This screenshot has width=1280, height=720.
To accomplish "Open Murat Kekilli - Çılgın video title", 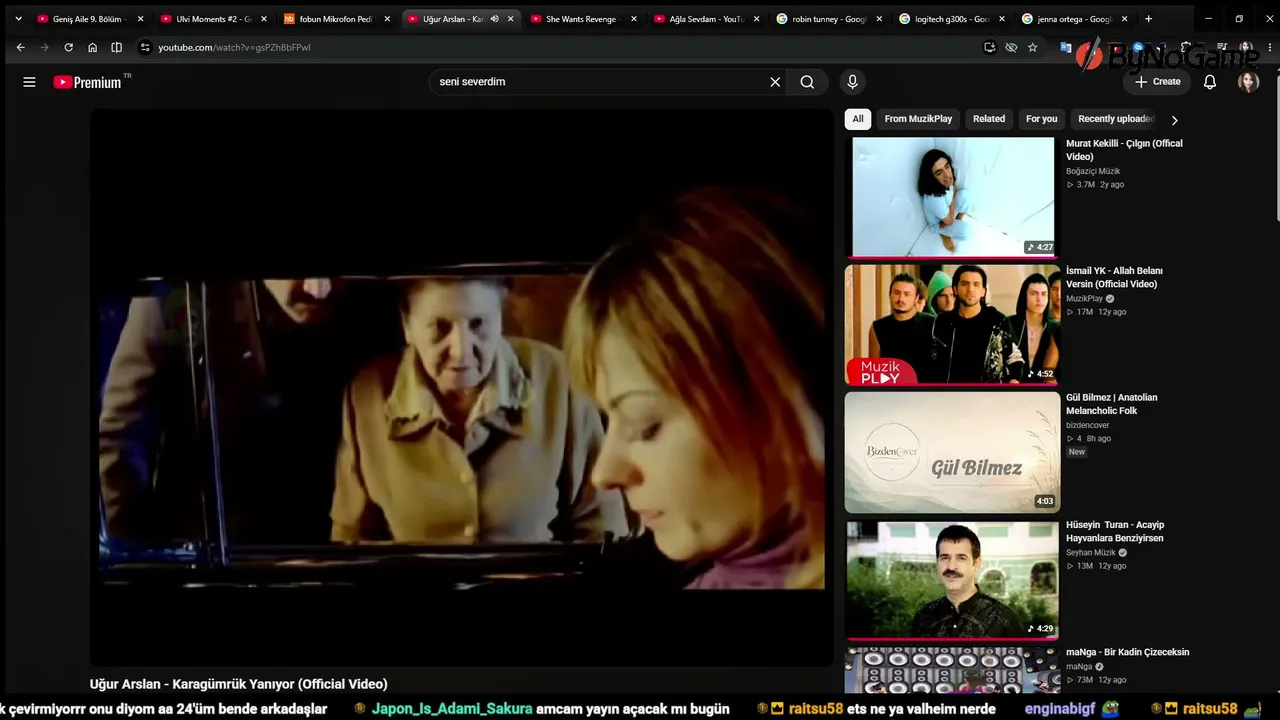I will pyautogui.click(x=1124, y=150).
